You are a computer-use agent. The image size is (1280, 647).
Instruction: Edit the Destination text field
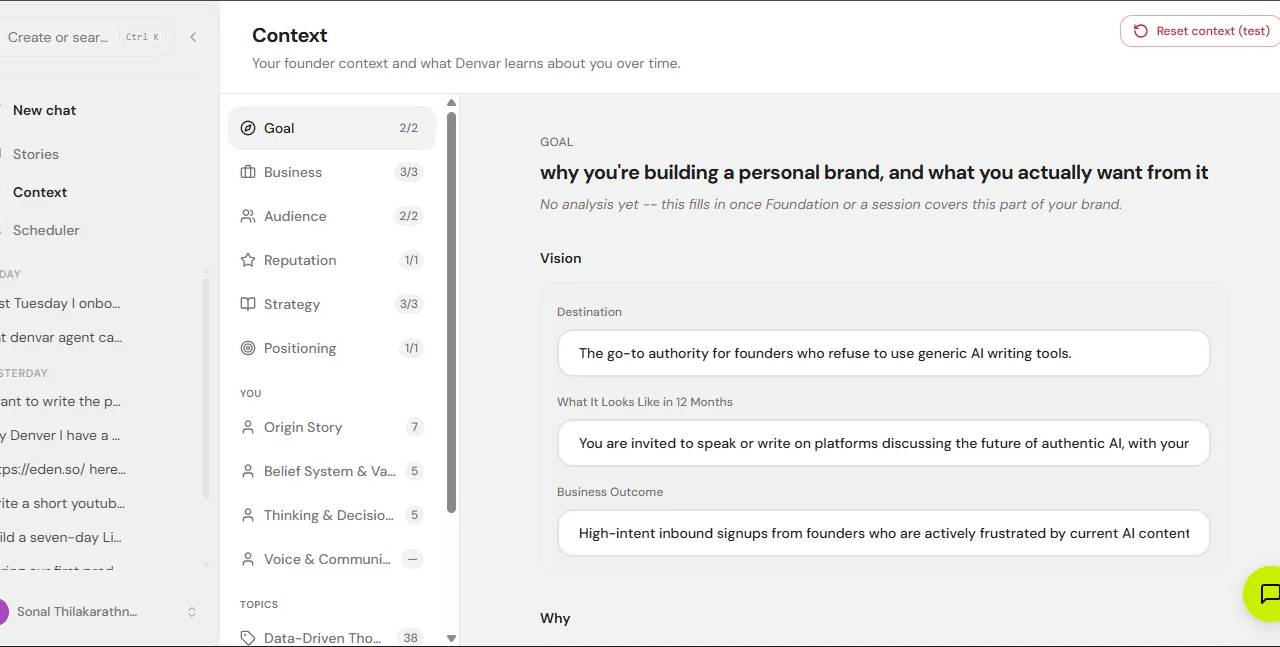pyautogui.click(x=884, y=353)
